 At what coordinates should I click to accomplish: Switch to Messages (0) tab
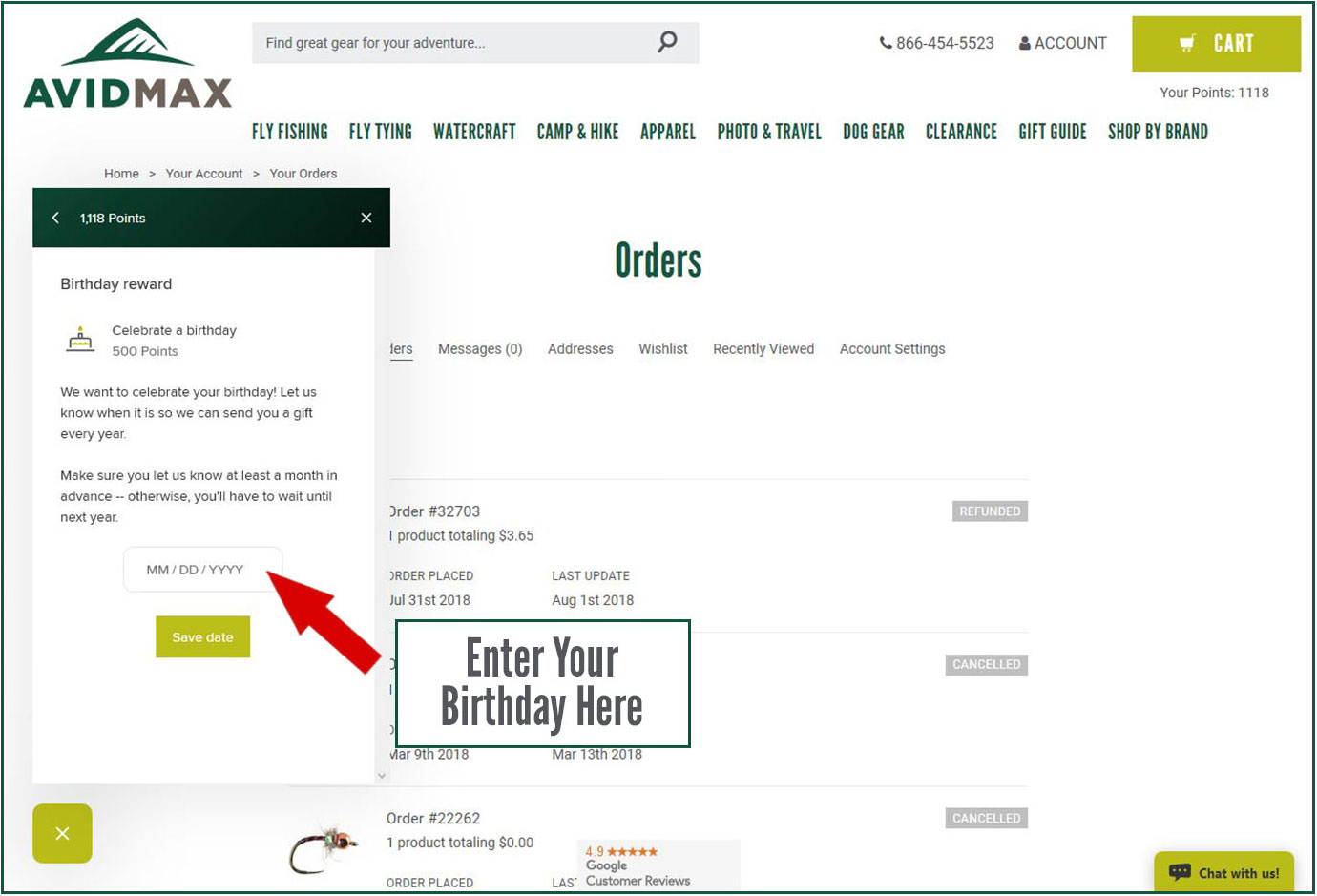click(480, 349)
